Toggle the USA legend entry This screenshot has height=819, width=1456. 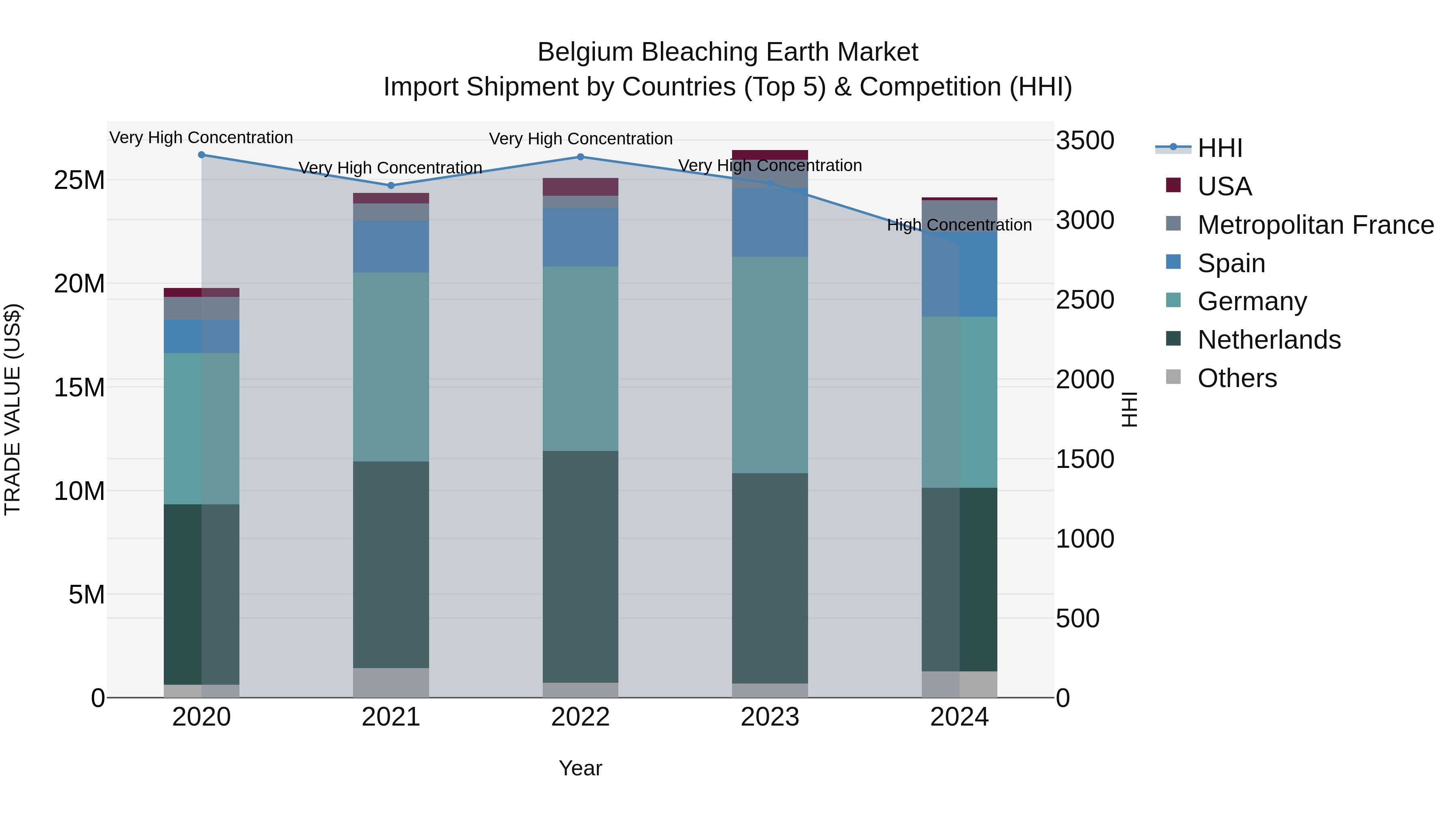point(1208,186)
